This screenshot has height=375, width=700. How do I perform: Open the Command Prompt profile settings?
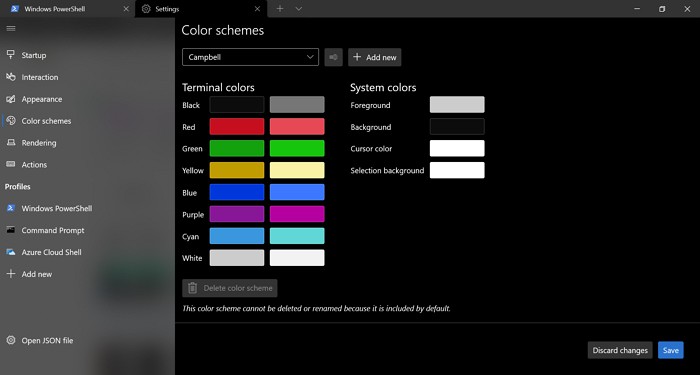pyautogui.click(x=88, y=230)
